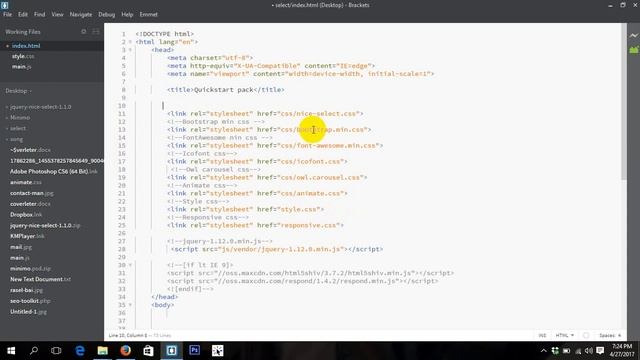The width and height of the screenshot is (640, 360).
Task: Click the taskbar search magnifier
Action: pyautogui.click(x=34, y=351)
